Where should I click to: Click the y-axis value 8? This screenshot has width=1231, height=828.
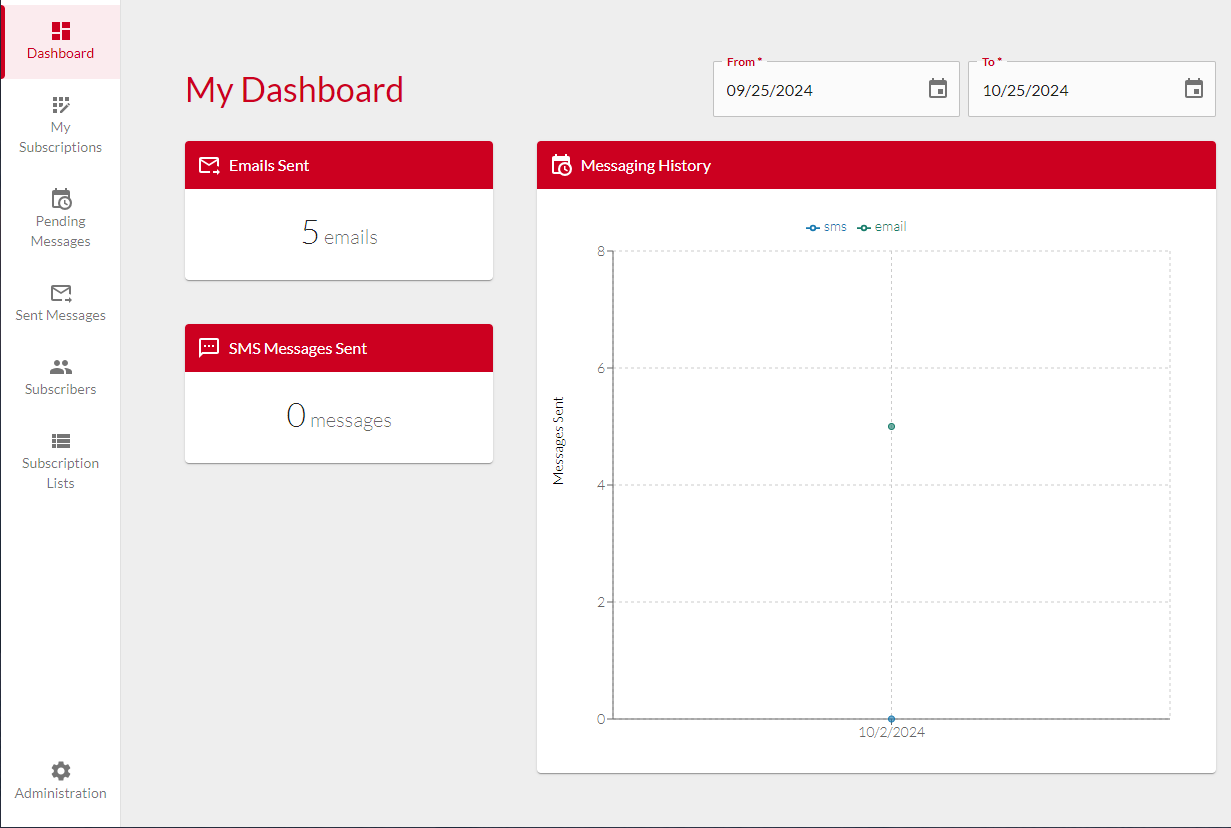pos(601,251)
